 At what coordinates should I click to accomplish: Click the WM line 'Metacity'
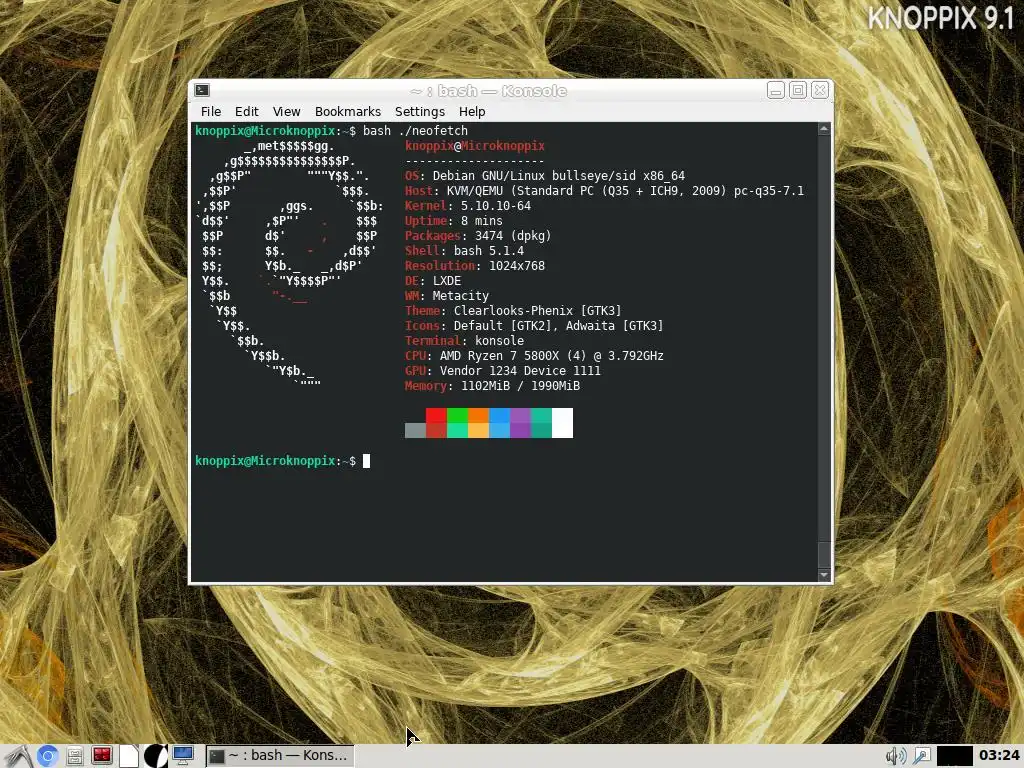447,296
